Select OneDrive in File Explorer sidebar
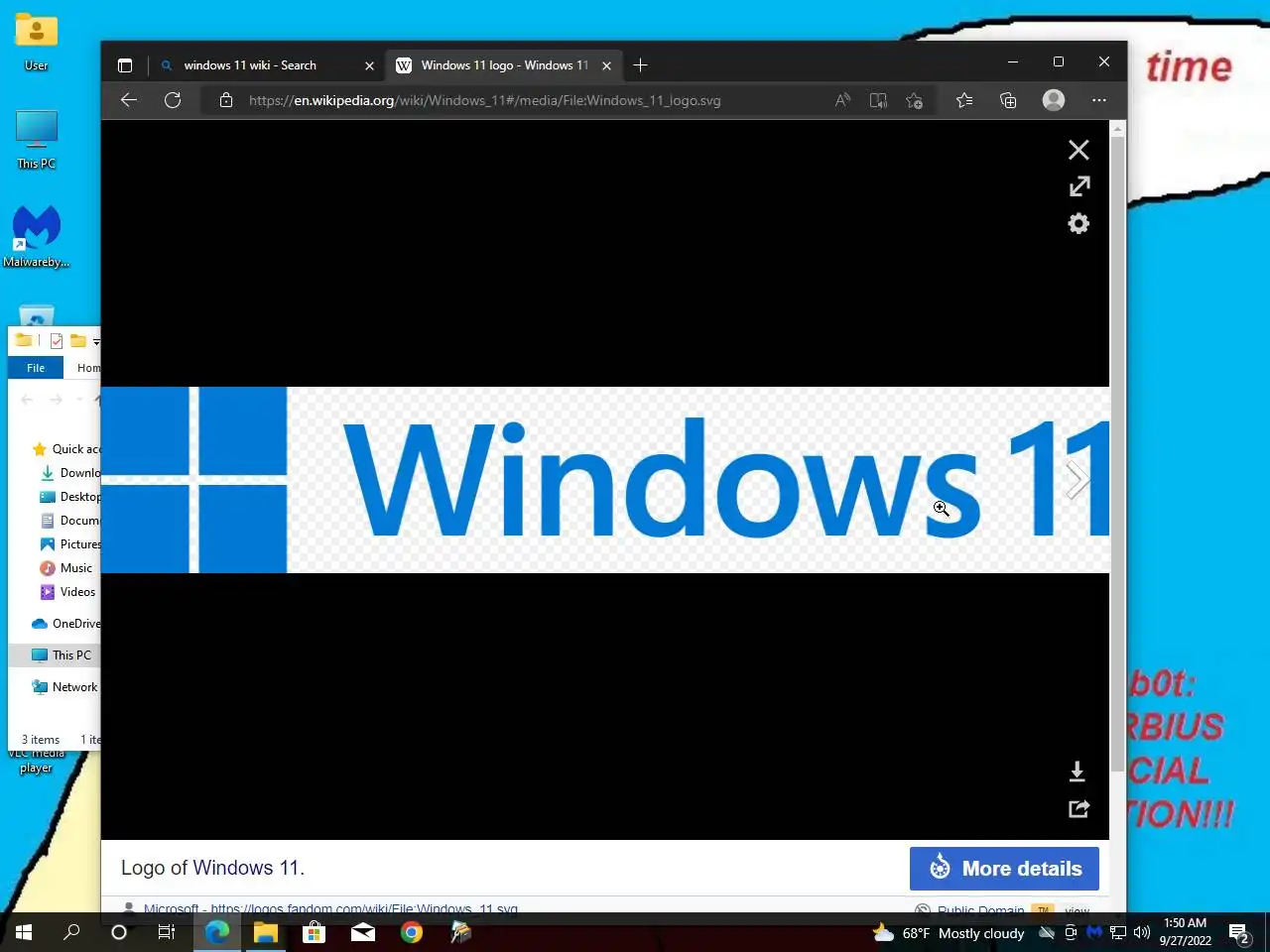Screen dimensions: 1270x952 (65, 624)
